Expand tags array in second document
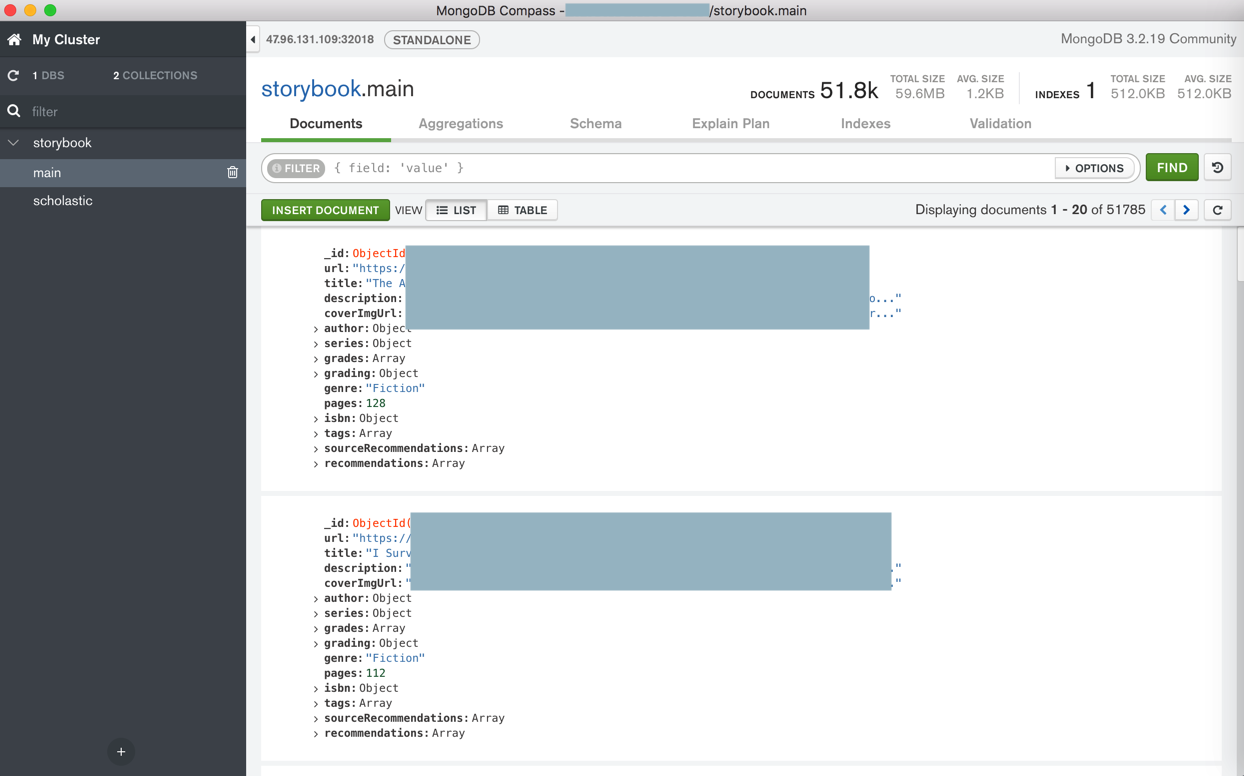Image resolution: width=1244 pixels, height=776 pixels. point(316,704)
